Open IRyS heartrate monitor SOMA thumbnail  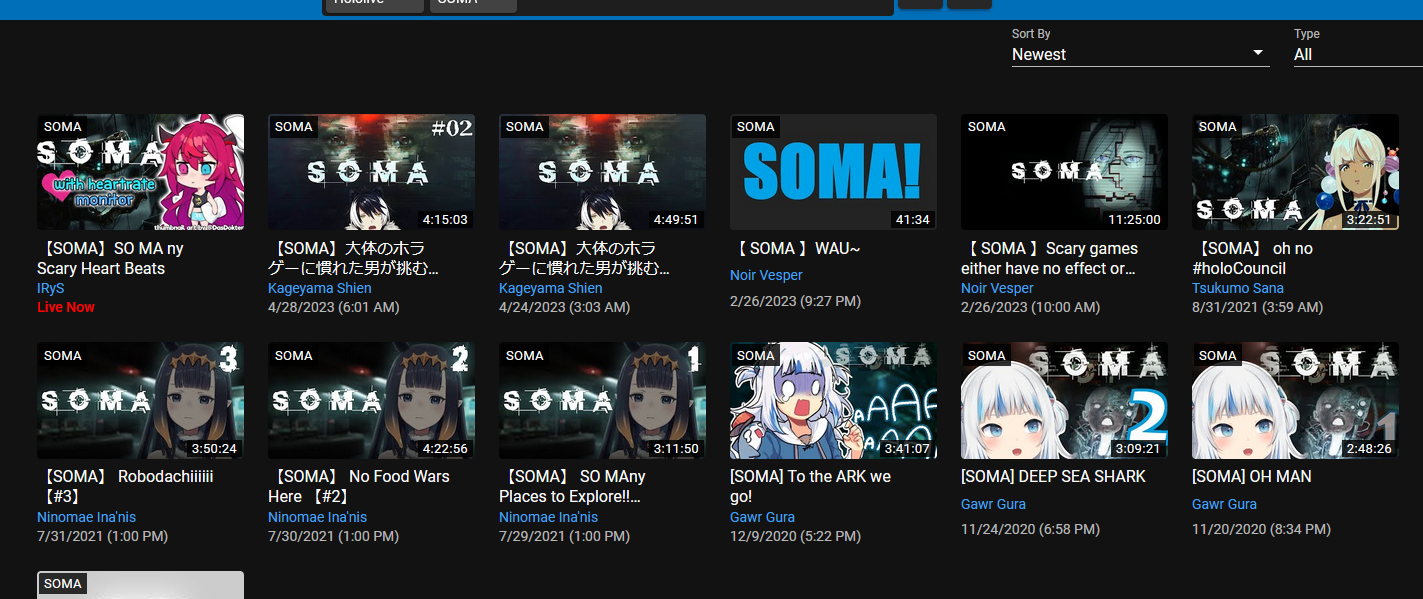point(140,172)
